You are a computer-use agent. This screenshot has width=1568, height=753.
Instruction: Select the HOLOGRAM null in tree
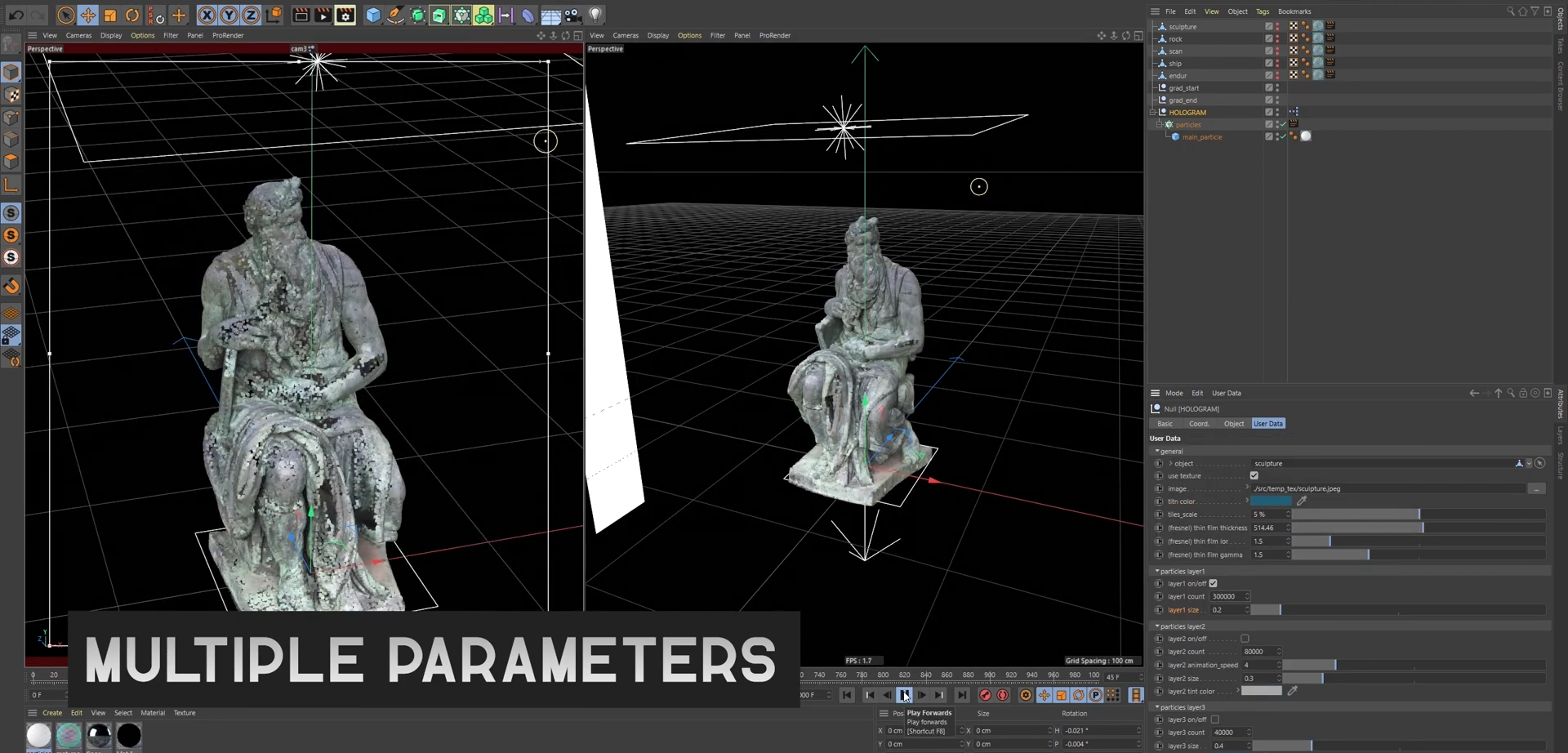pos(1187,112)
